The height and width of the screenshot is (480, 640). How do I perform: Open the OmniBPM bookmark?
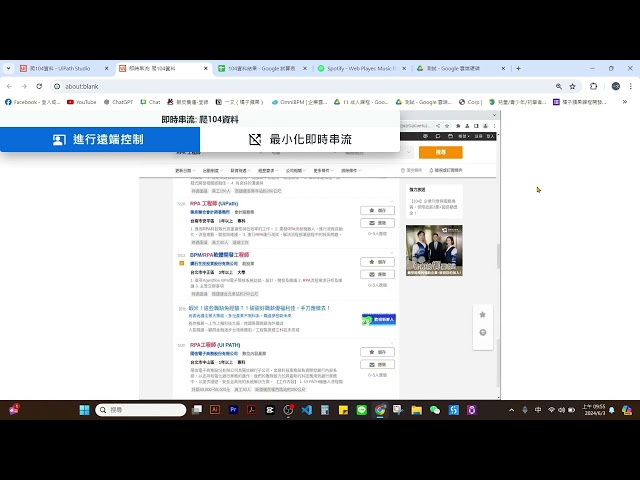pyautogui.click(x=300, y=102)
